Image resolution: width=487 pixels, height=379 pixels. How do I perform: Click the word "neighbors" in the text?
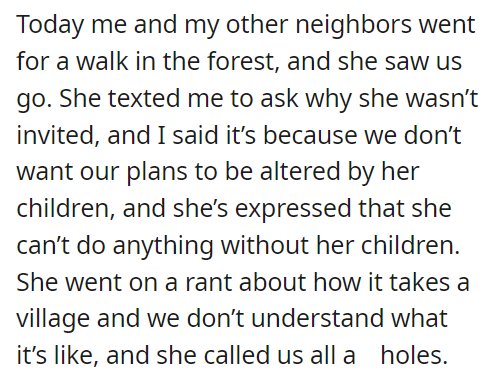point(353,26)
